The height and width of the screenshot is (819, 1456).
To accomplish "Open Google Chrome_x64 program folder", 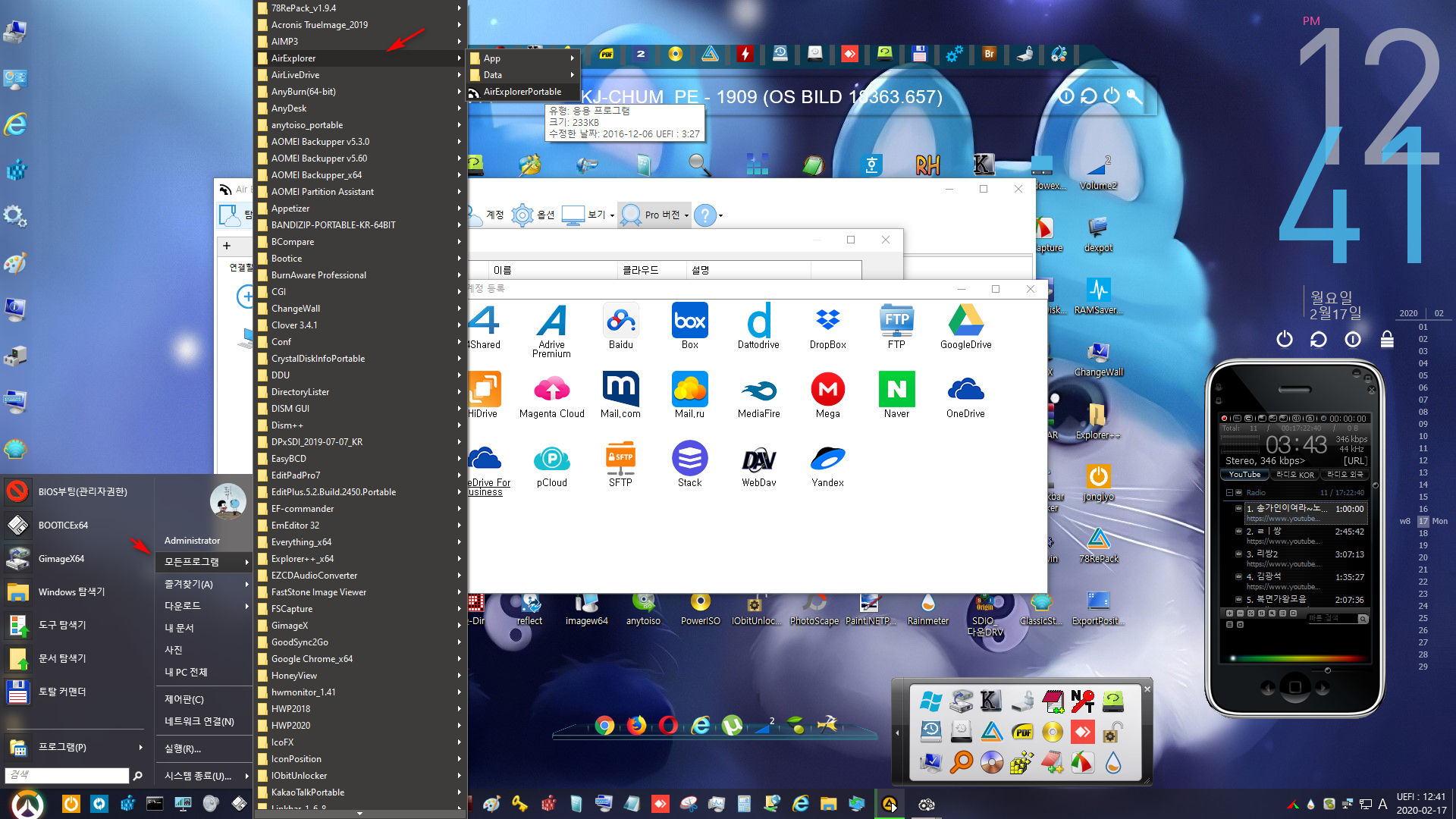I will click(359, 659).
